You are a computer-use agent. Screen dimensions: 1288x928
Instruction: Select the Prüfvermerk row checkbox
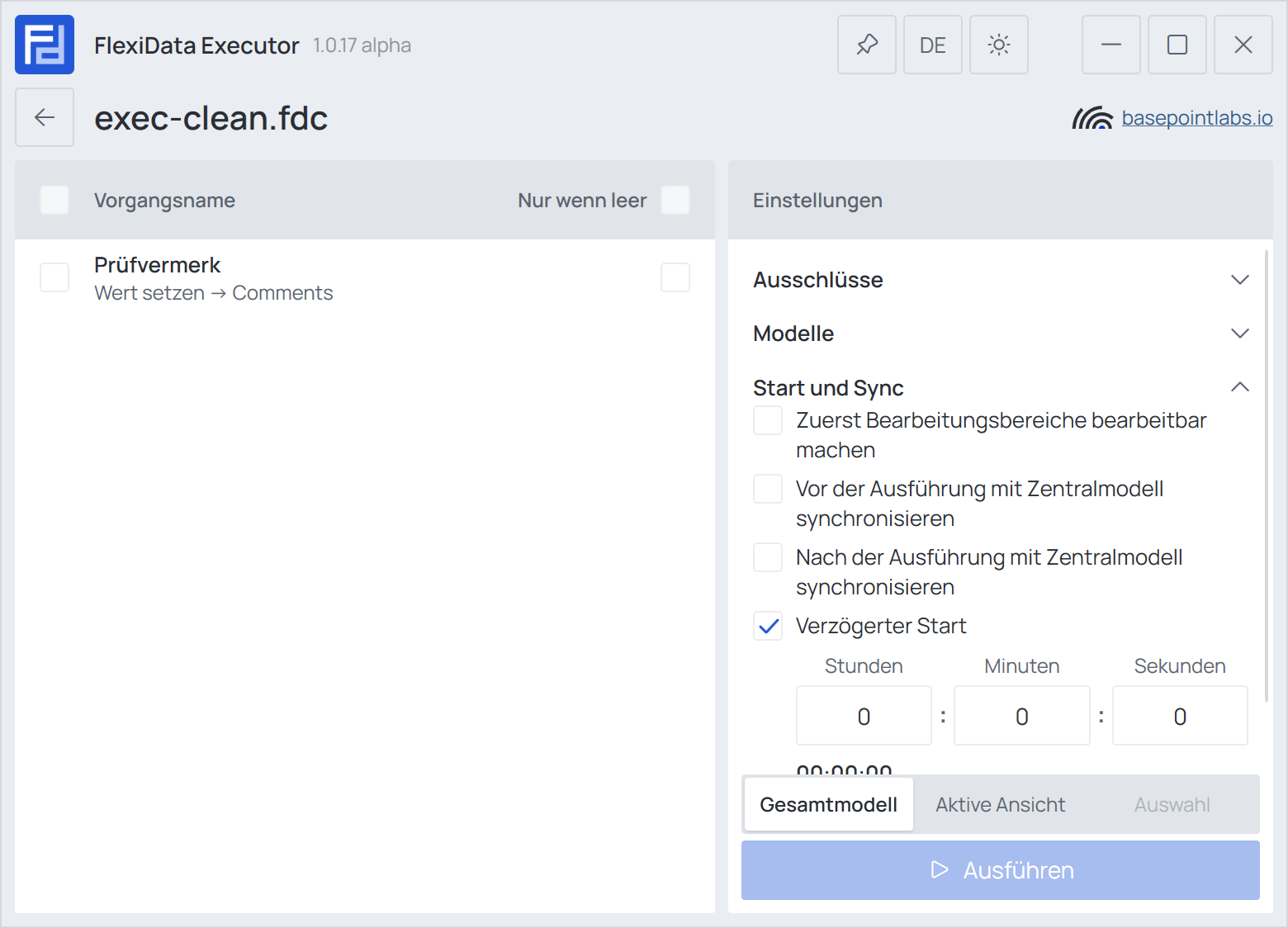coord(54,277)
